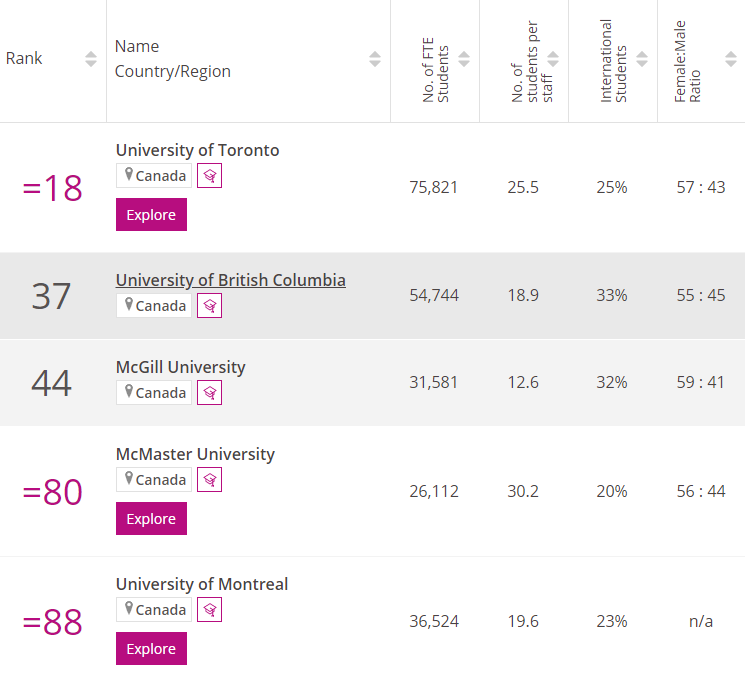Select rank 44 cell
Screen dimensions: 745x681
click(x=51, y=383)
